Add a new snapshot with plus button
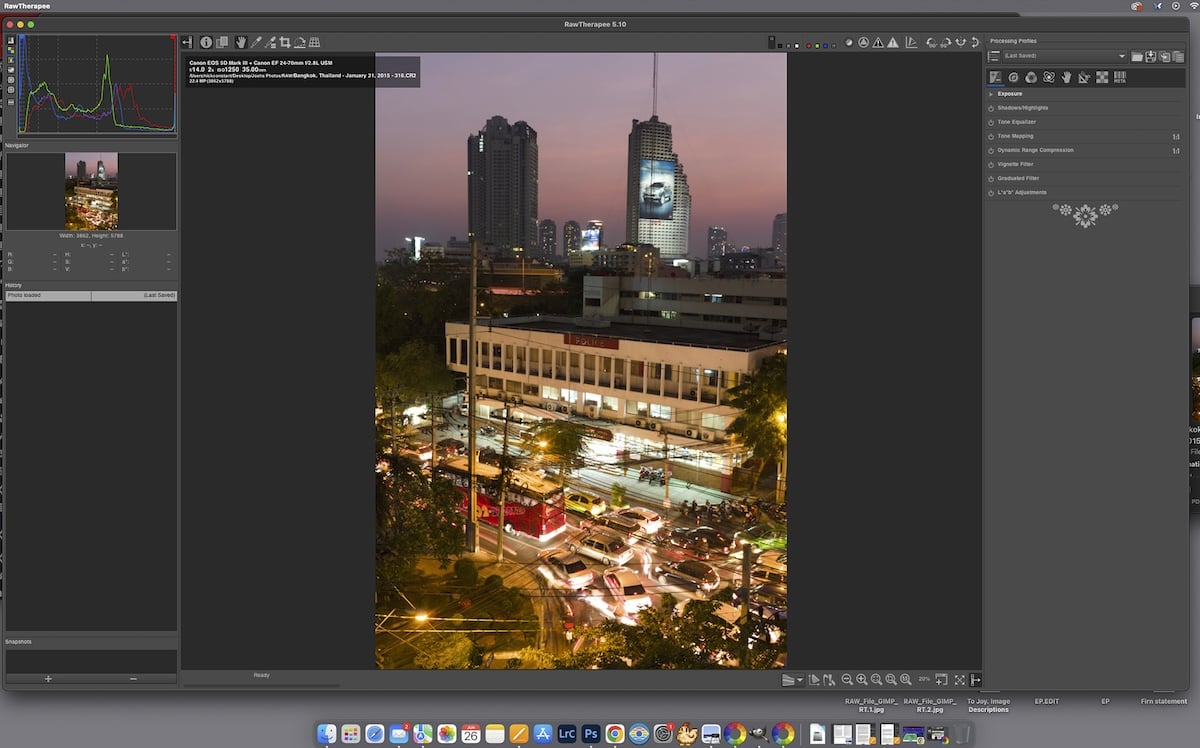 point(48,679)
